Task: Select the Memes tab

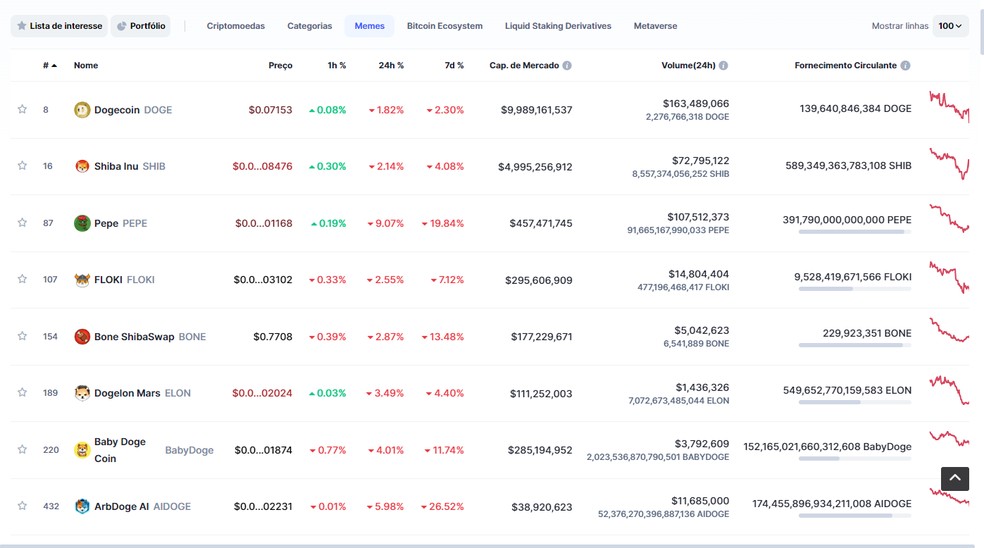Action: [x=370, y=26]
